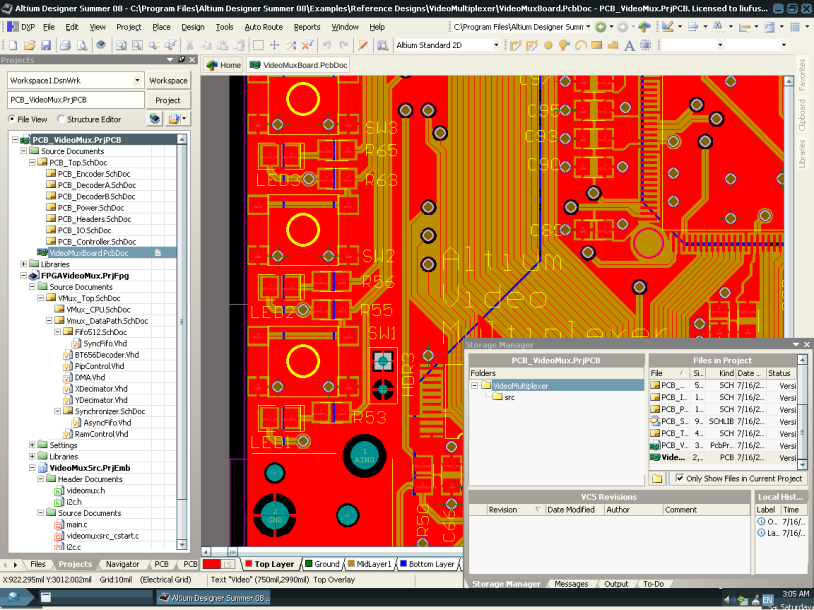
Task: Click the Project button
Action: click(168, 100)
